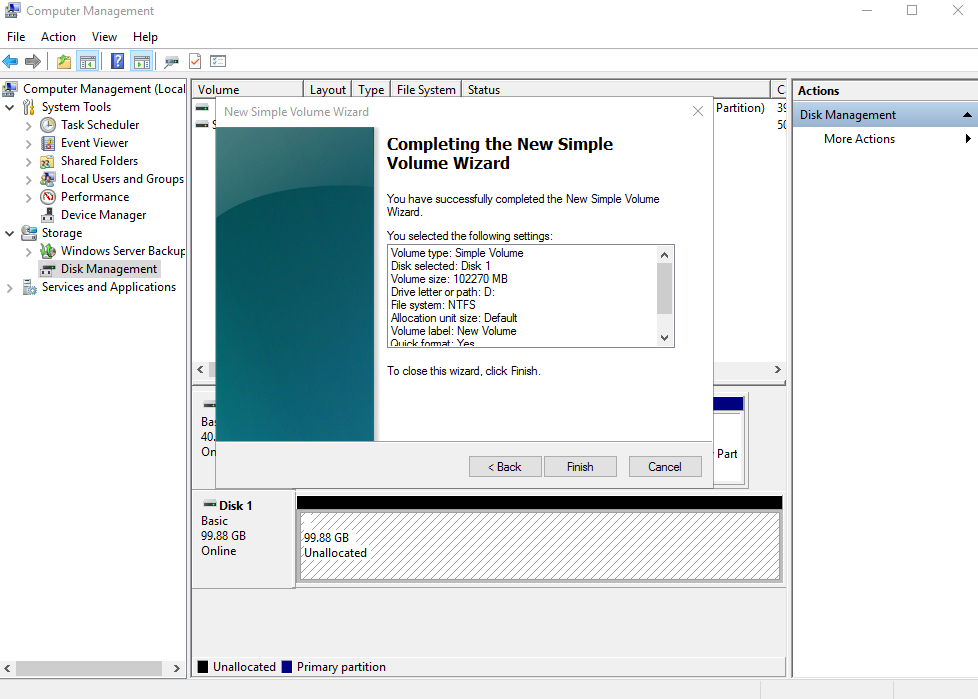Expand the Services and Applications node
This screenshot has height=699, width=978.
(x=10, y=288)
